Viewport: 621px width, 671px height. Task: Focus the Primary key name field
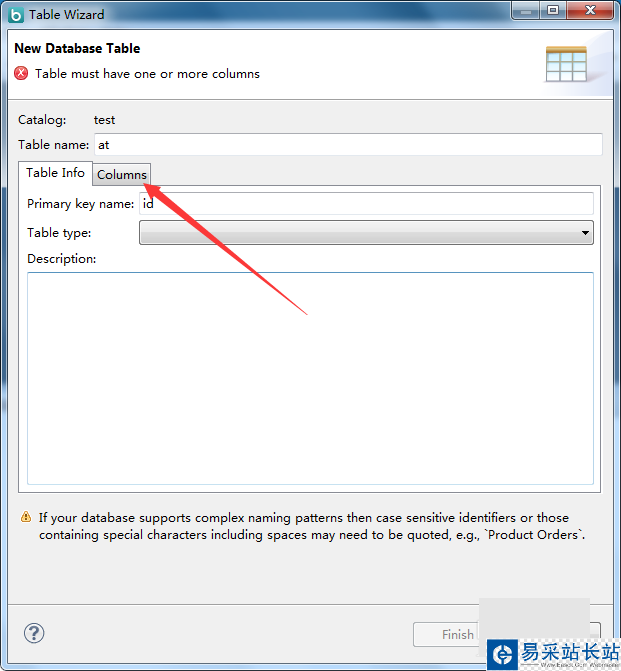pyautogui.click(x=366, y=204)
